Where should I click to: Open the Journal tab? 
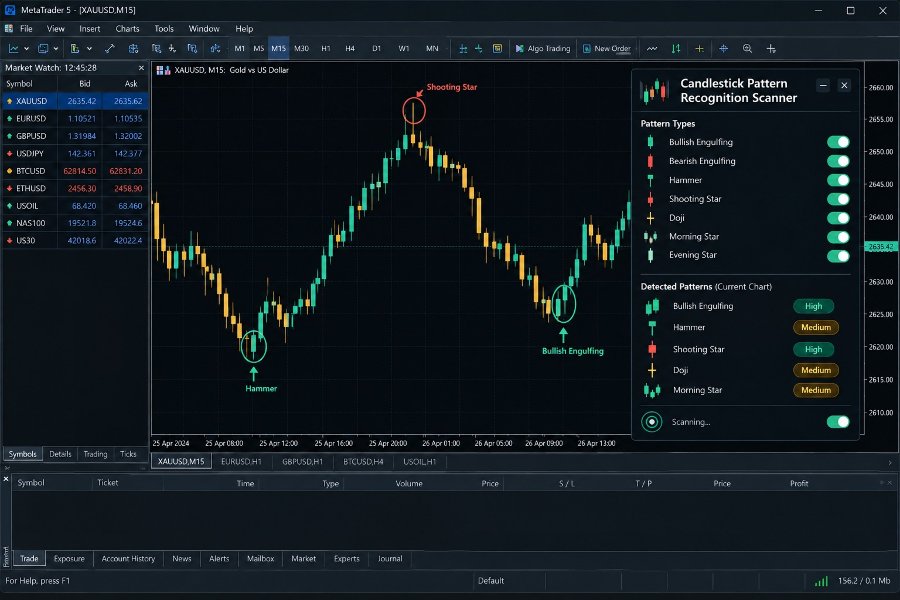pyautogui.click(x=390, y=559)
